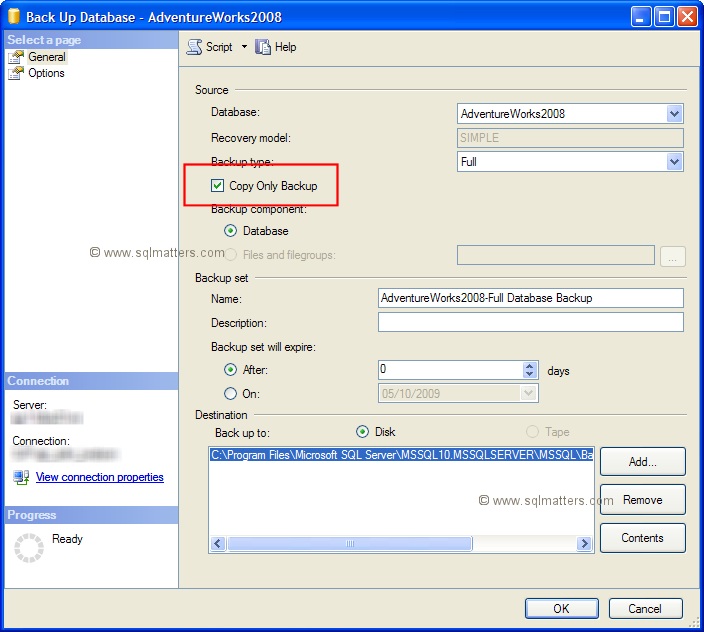Select the expire After radio button
The height and width of the screenshot is (632, 704).
[x=230, y=370]
